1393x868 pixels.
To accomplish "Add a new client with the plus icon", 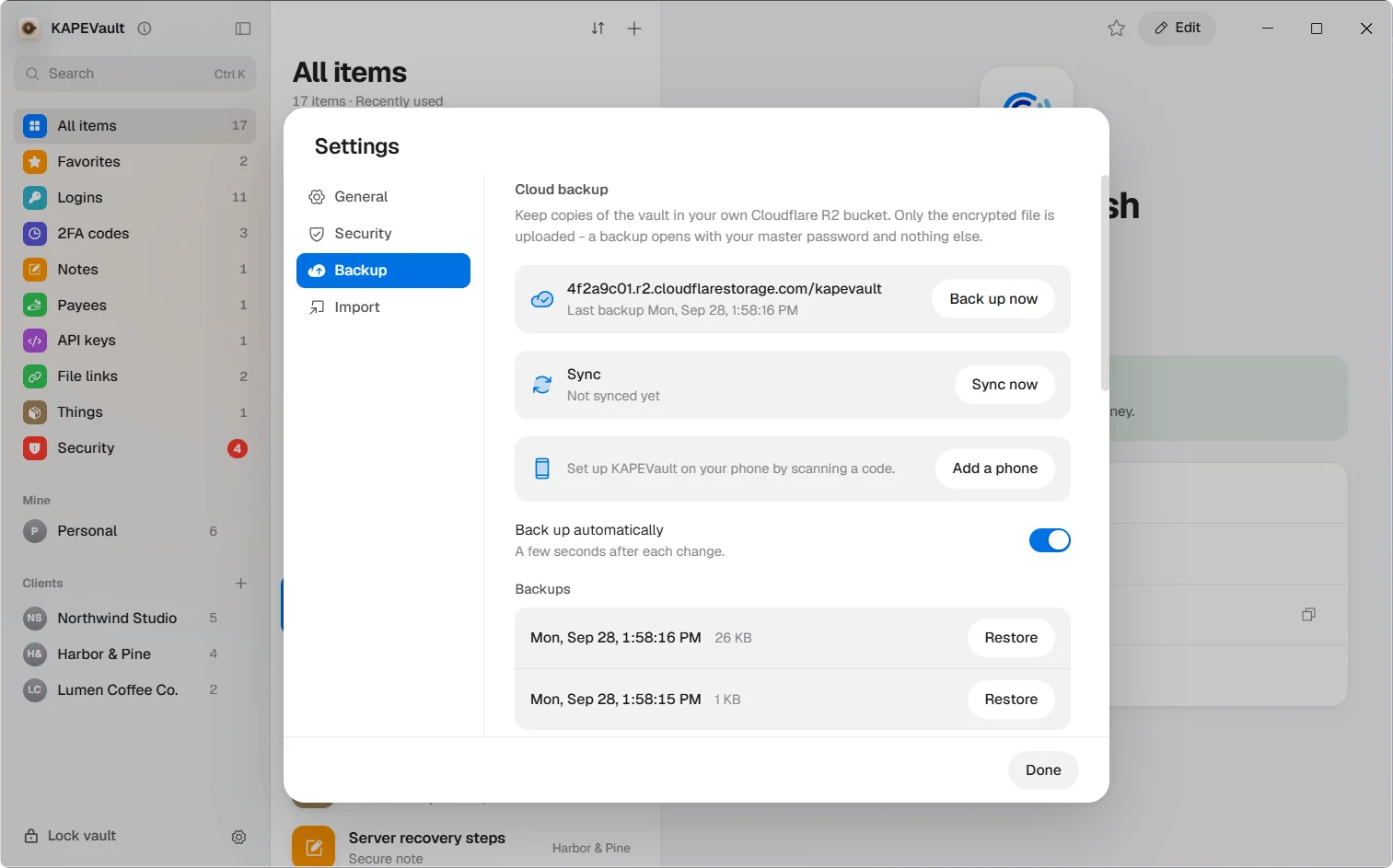I will coord(240,584).
